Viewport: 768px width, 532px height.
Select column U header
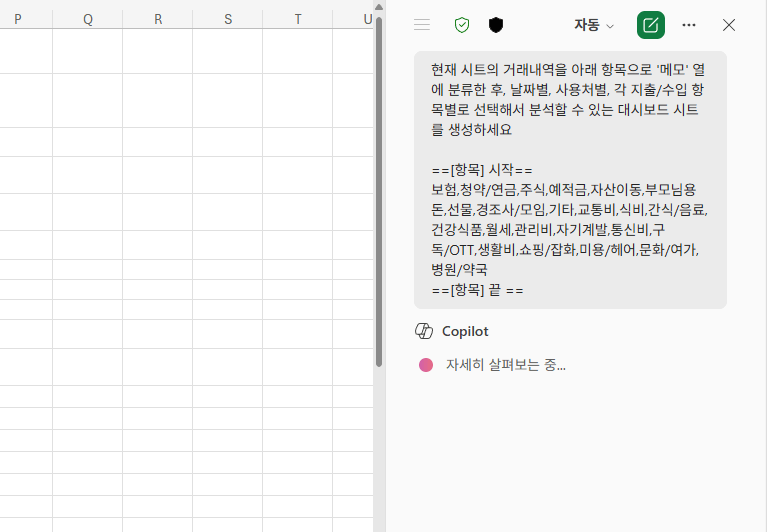coord(354,19)
